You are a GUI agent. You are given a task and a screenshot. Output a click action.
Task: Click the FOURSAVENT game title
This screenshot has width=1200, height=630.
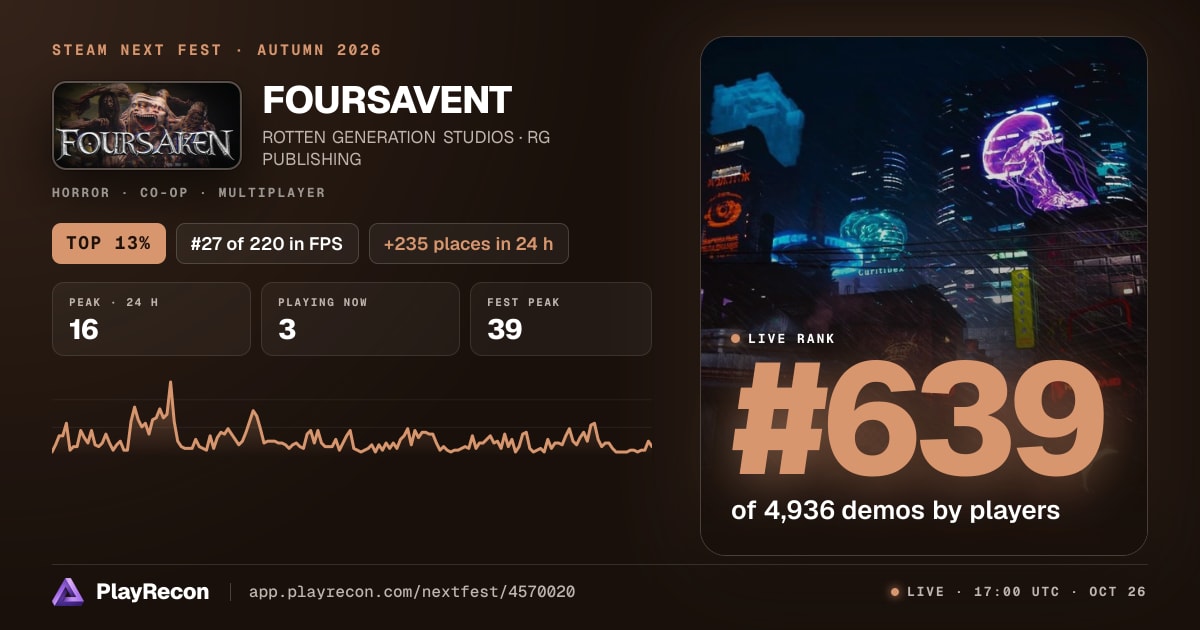tap(387, 100)
